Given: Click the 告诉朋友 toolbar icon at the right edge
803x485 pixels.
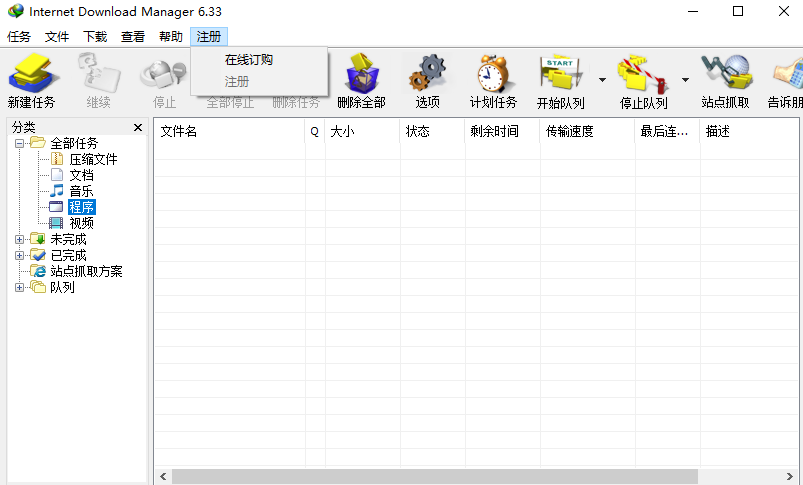Looking at the screenshot, I should click(788, 75).
